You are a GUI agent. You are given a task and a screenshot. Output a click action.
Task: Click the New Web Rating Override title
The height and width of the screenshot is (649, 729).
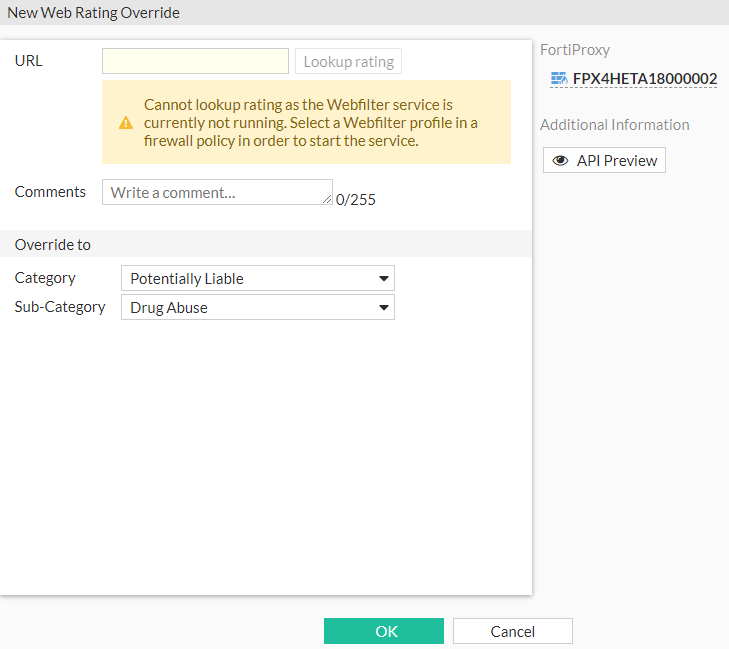tap(94, 13)
